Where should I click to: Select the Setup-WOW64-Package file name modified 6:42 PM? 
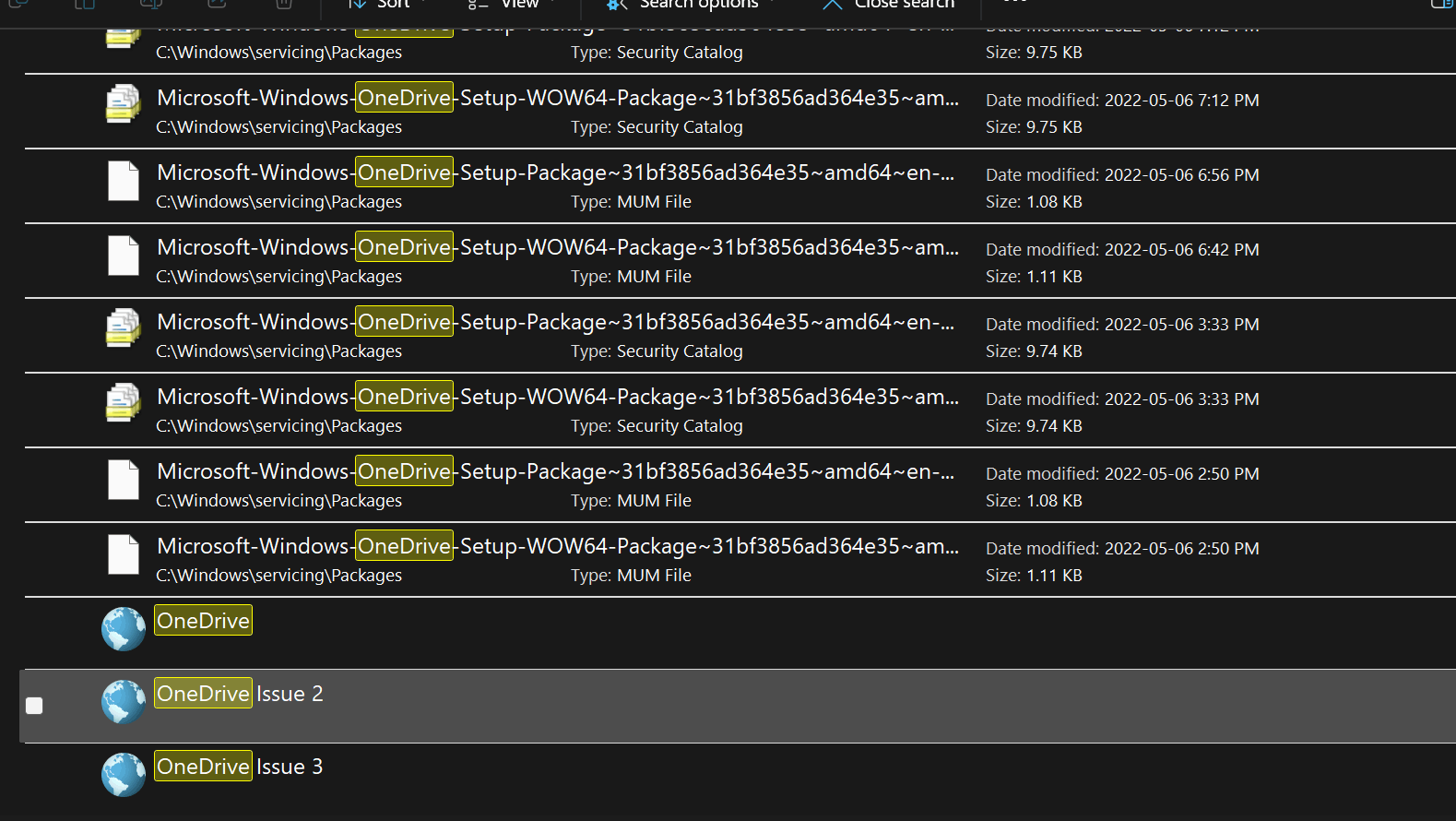(558, 247)
